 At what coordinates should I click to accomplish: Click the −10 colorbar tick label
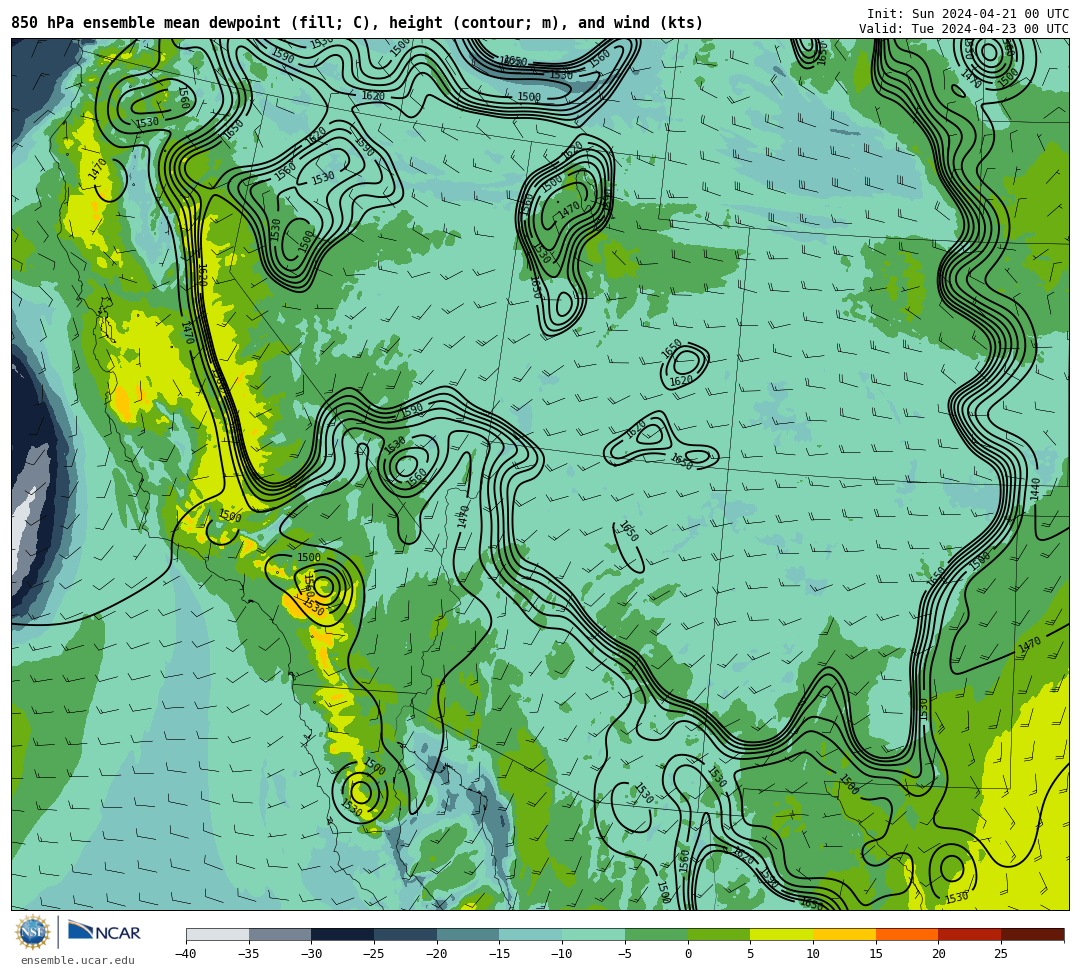[562, 954]
